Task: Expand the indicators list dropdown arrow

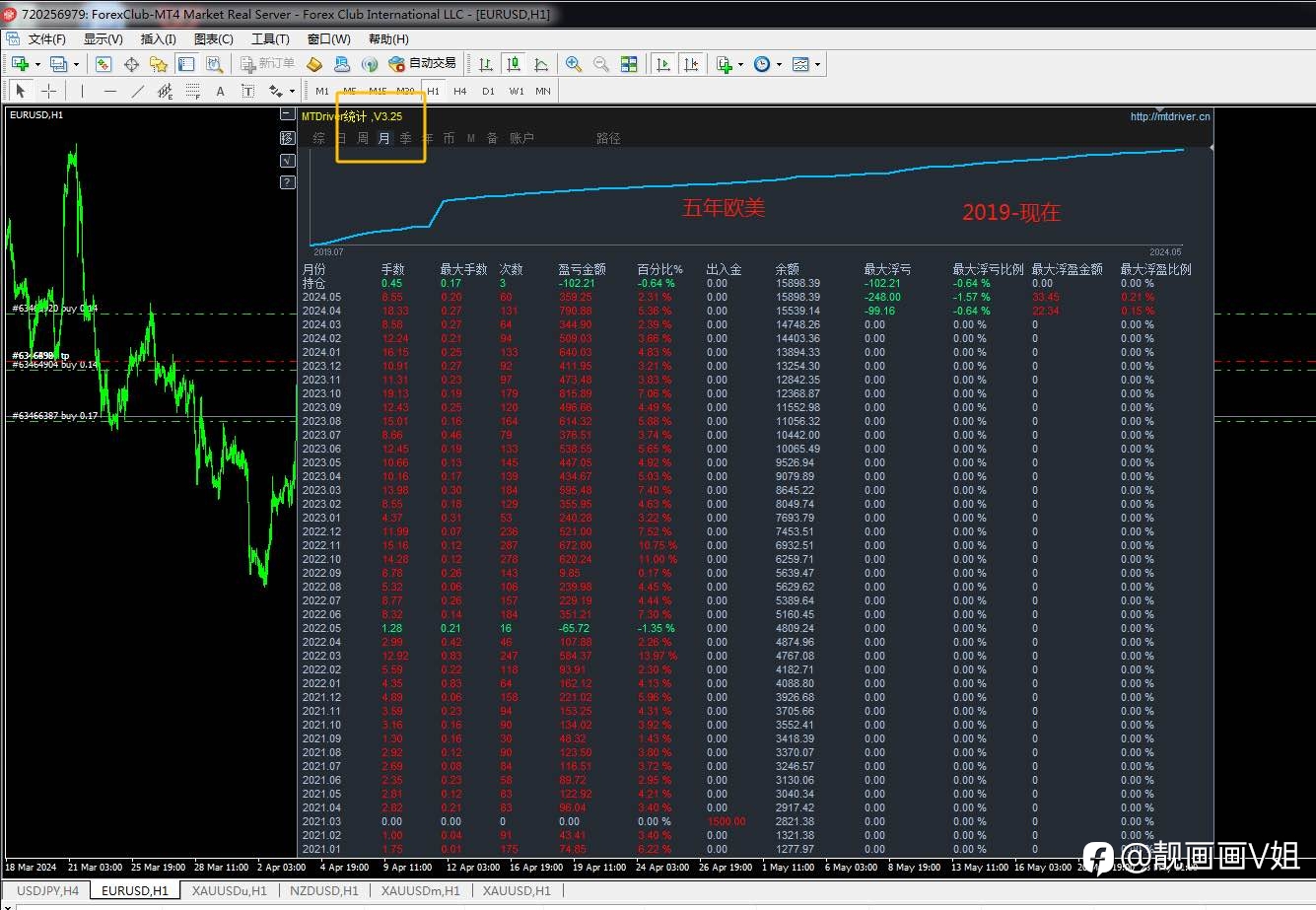Action: pyautogui.click(x=740, y=64)
